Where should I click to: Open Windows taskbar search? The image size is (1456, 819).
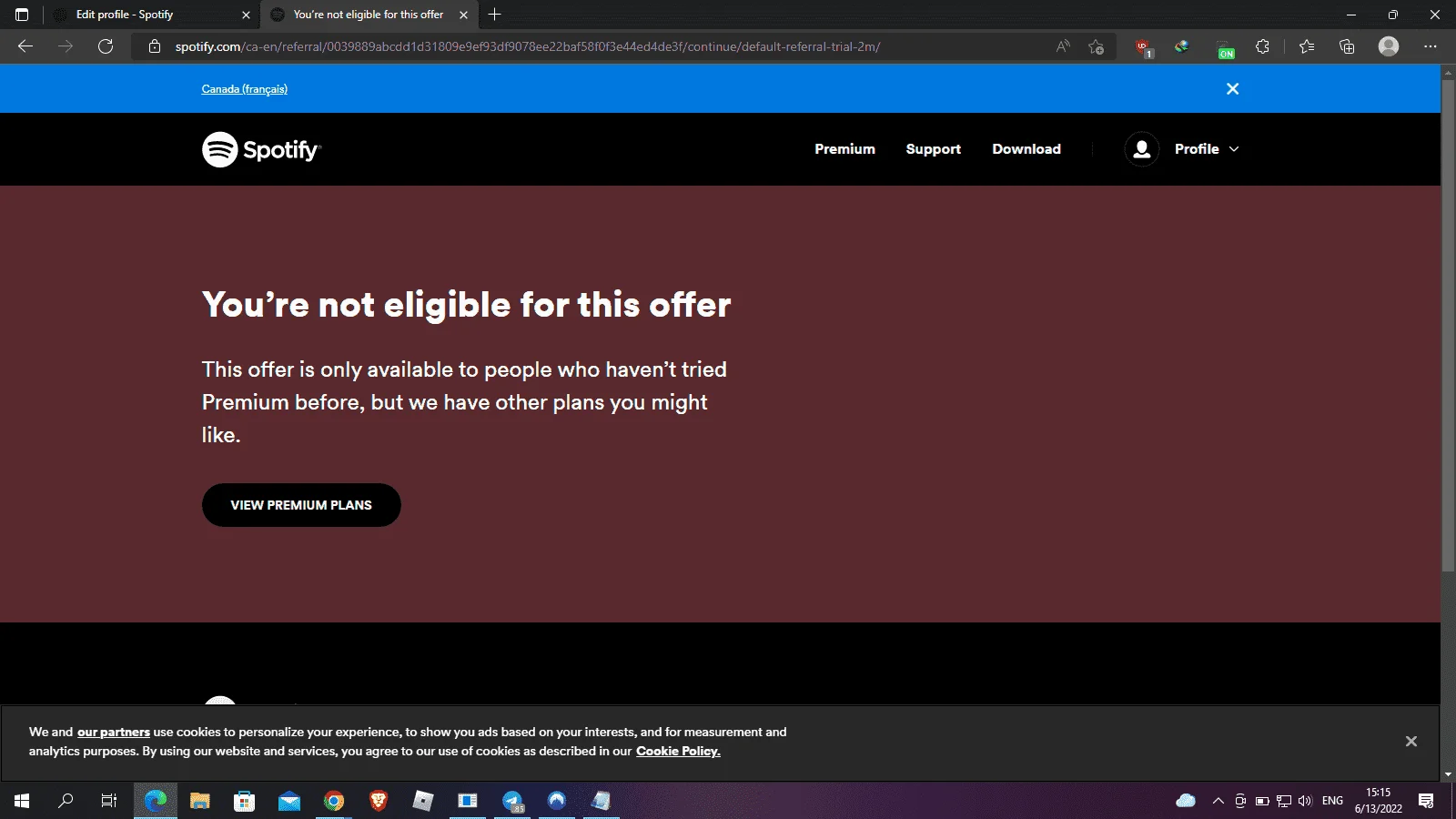[66, 801]
